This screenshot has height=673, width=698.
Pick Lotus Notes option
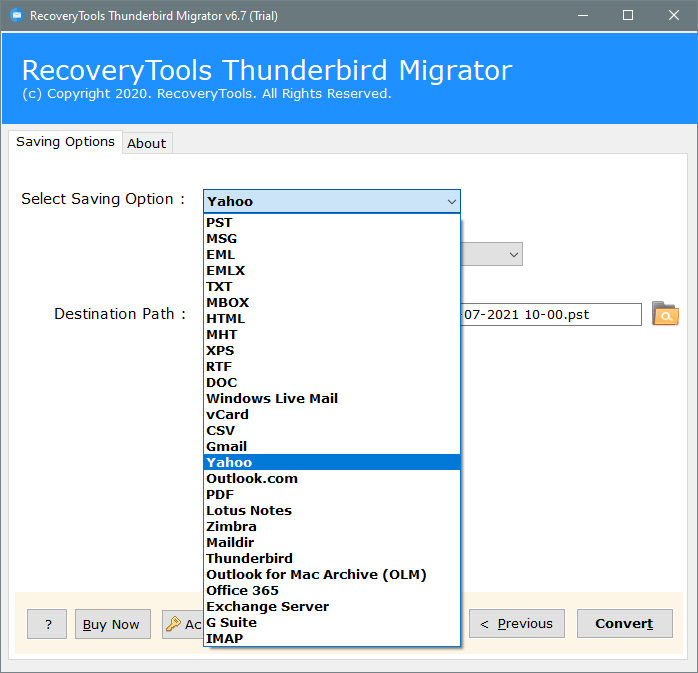[x=332, y=511]
